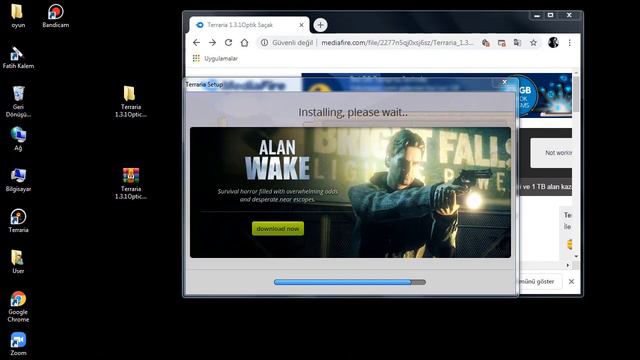Image resolution: width=640 pixels, height=360 pixels.
Task: Open Uygulamalar apps shortcut
Action: tap(215, 58)
